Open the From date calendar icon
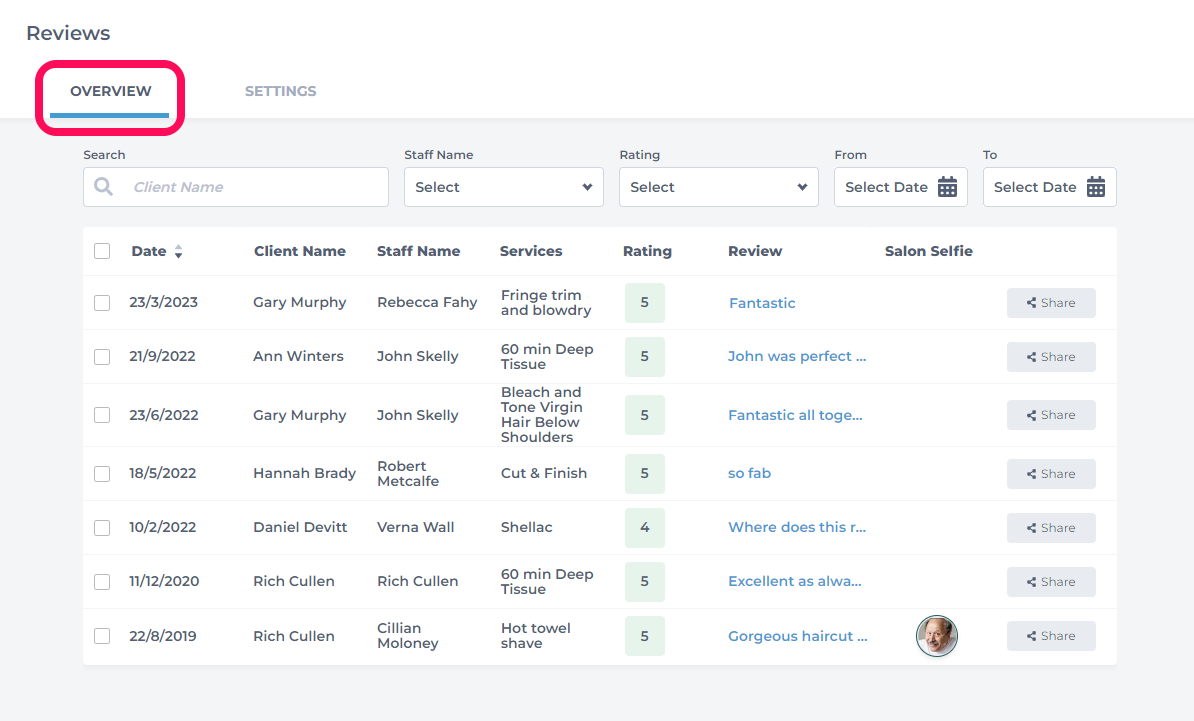 pyautogui.click(x=947, y=187)
